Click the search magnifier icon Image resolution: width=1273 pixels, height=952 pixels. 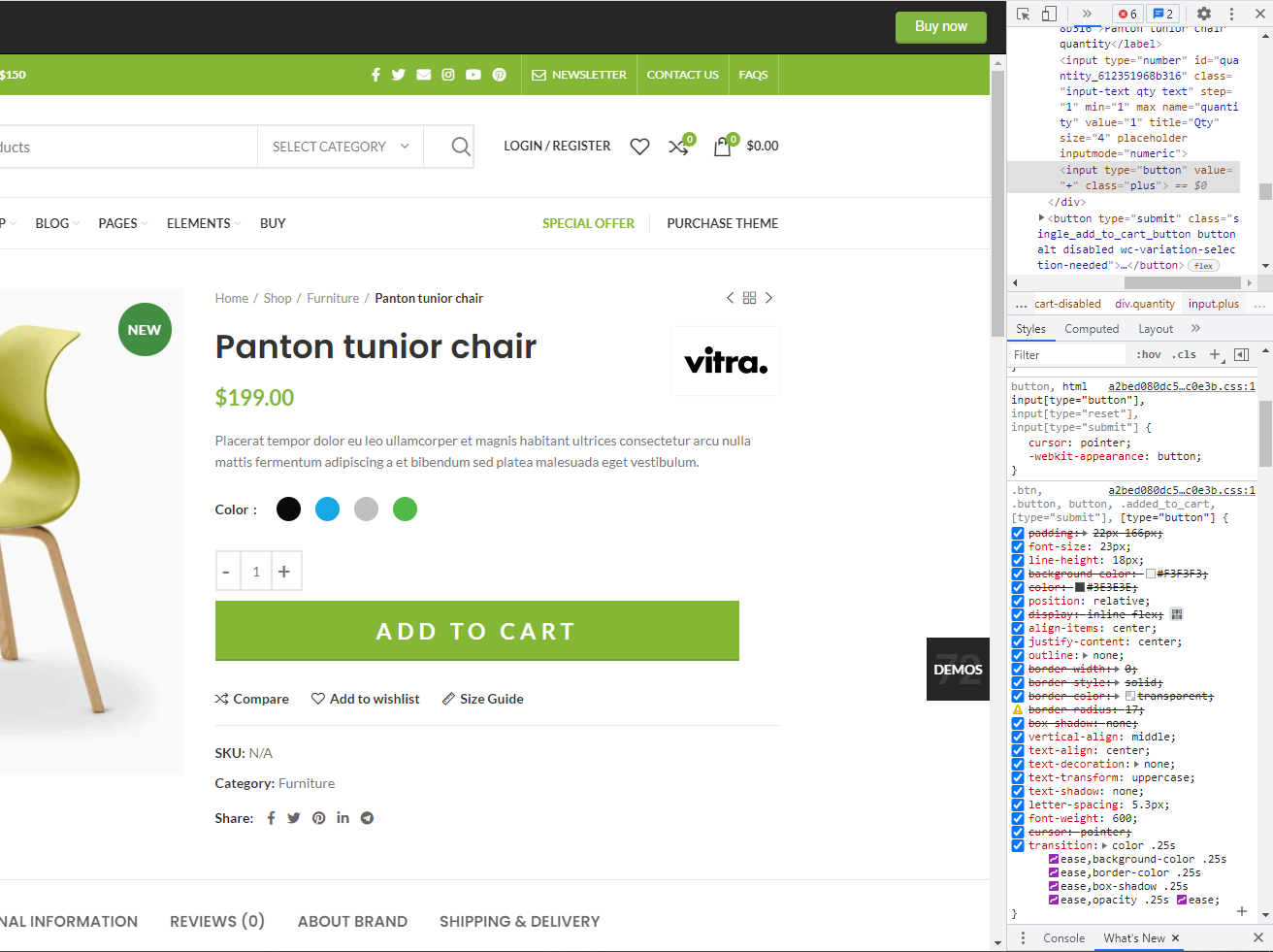pyautogui.click(x=460, y=147)
